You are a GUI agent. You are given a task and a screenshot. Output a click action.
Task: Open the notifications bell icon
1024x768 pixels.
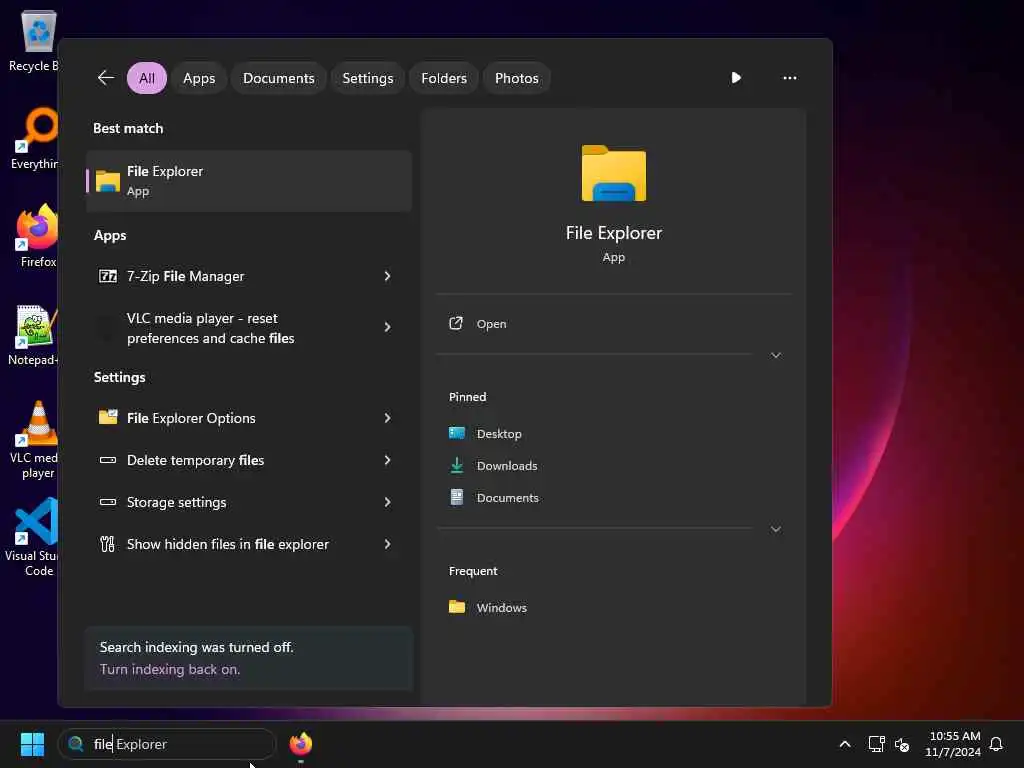tap(996, 744)
